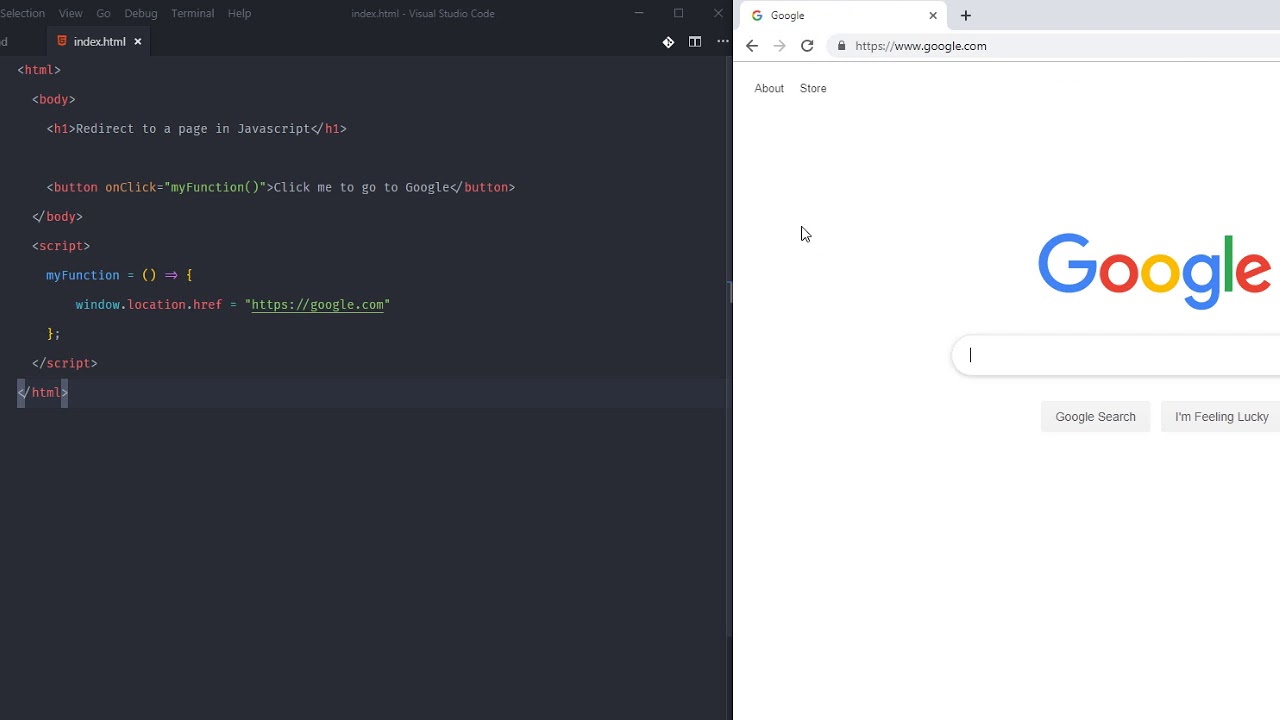Screen dimensions: 1280x720
Task: Open the Go menu in VS Code
Action: (x=103, y=13)
